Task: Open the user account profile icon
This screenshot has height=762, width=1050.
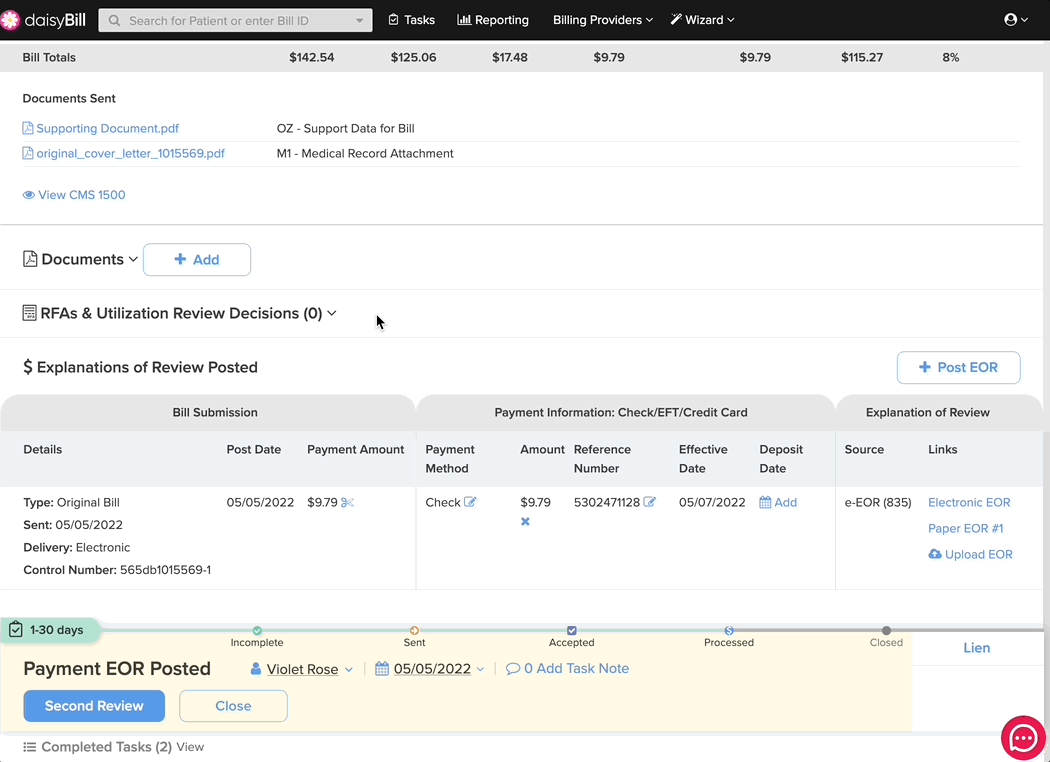Action: click(x=1010, y=19)
